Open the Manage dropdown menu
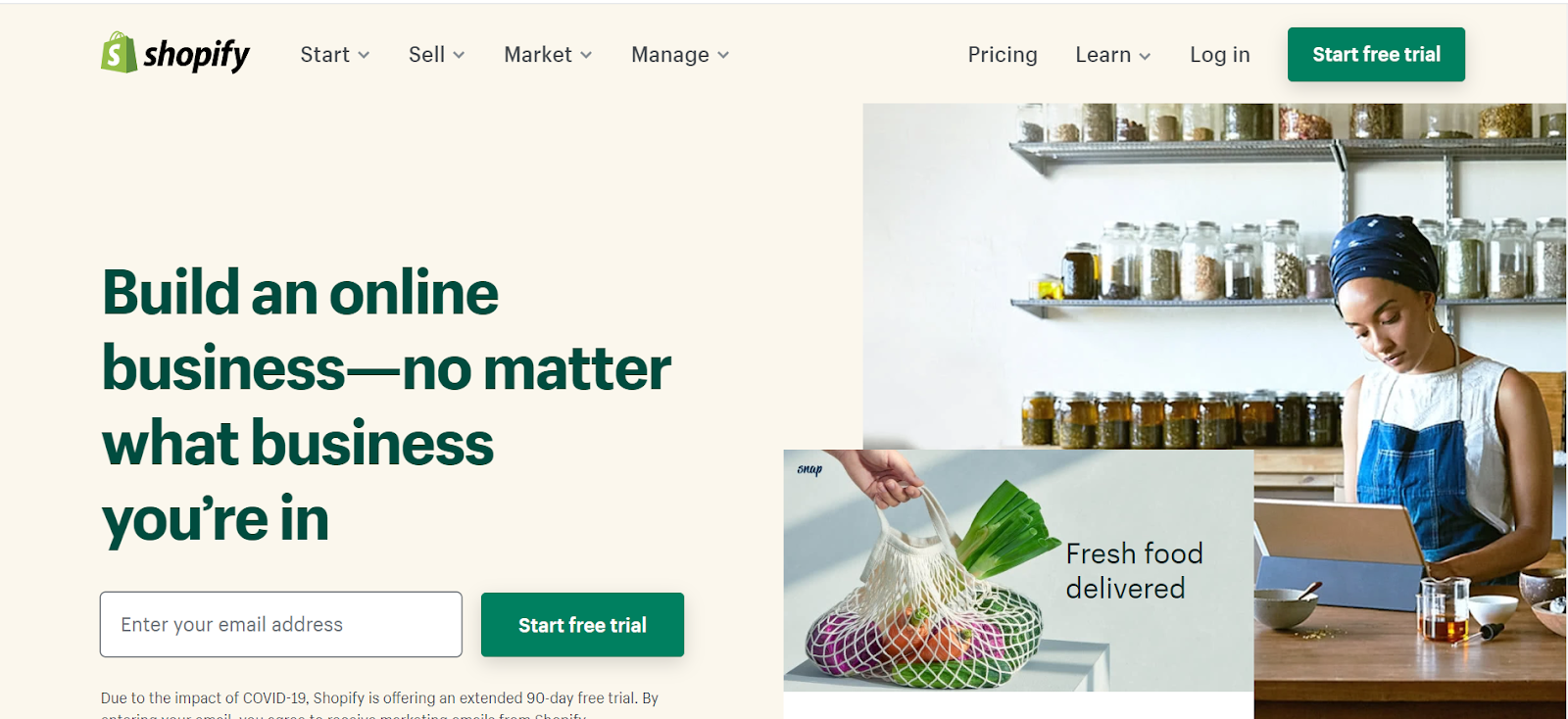Viewport: 1568px width, 719px height. pyautogui.click(x=680, y=55)
